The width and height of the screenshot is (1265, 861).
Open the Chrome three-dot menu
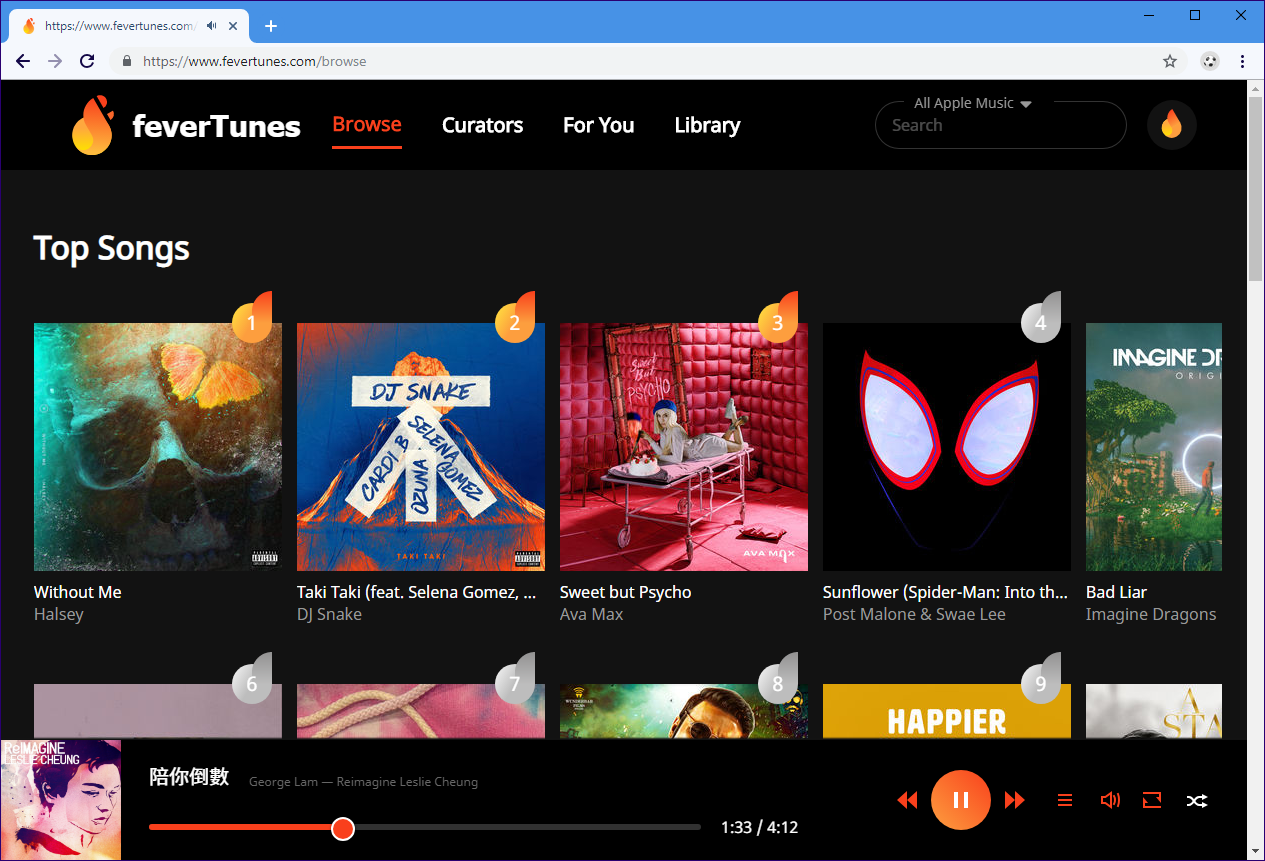click(x=1242, y=61)
